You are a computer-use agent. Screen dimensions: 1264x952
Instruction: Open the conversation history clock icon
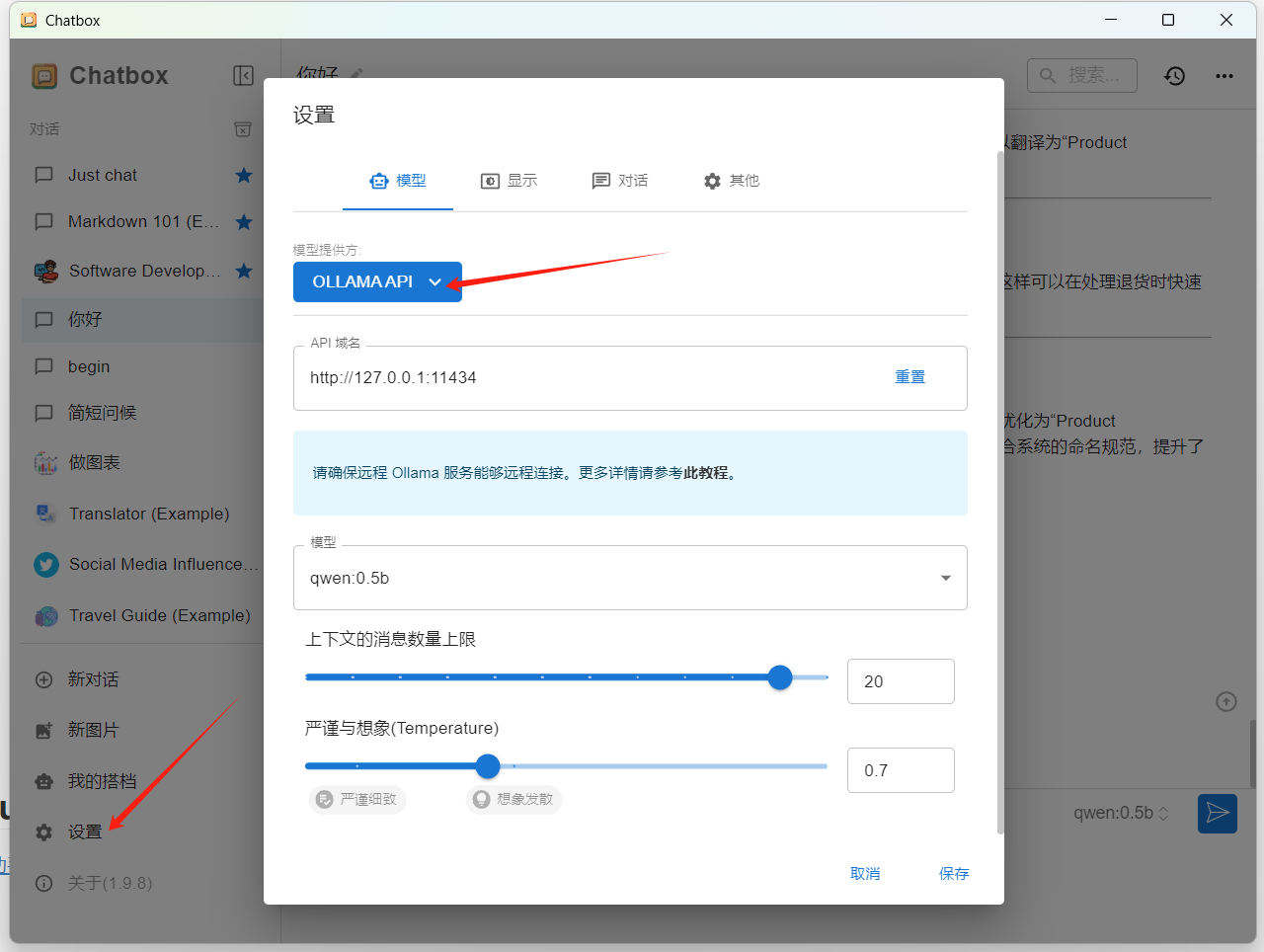pos(1174,76)
